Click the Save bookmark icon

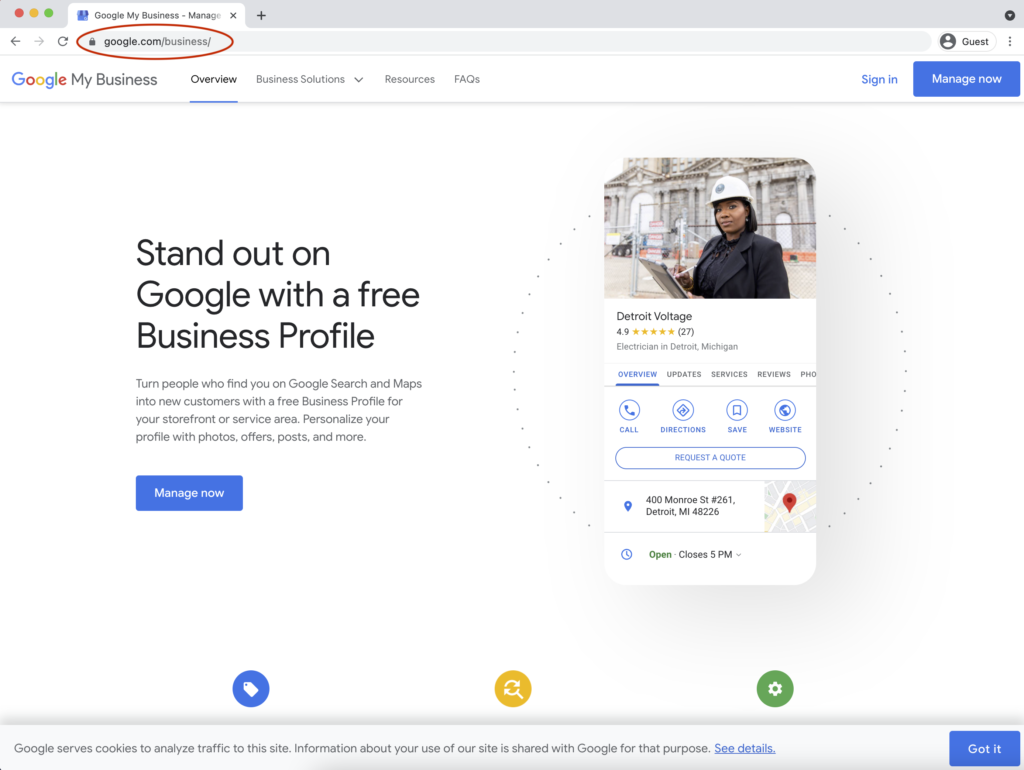pyautogui.click(x=737, y=410)
